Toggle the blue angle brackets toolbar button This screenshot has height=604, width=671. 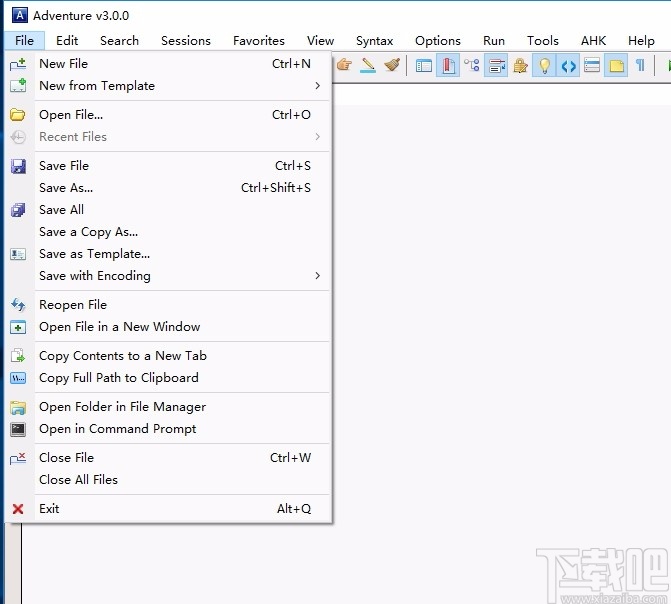point(568,65)
